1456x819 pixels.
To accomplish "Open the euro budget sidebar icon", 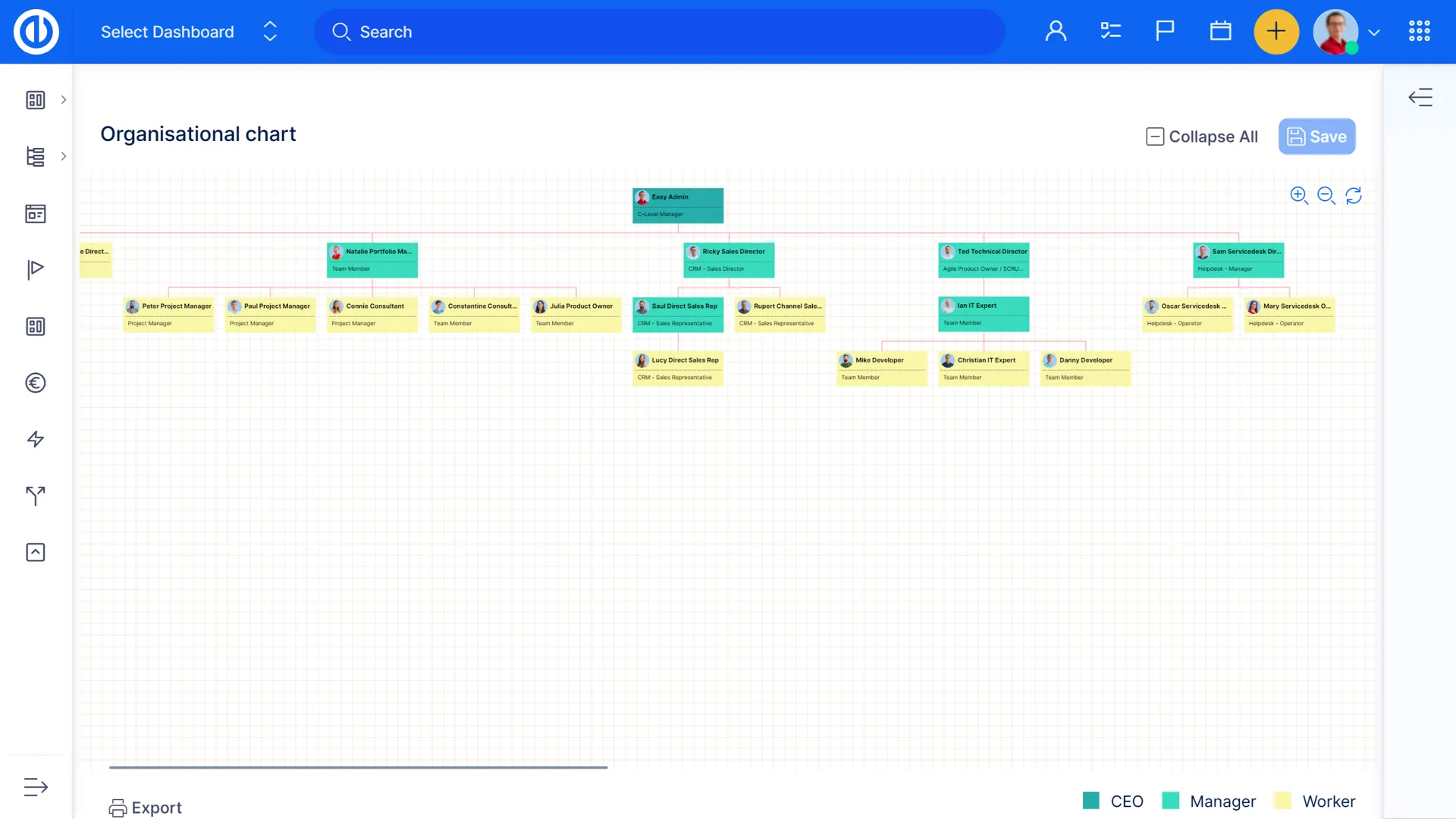I will 36,383.
